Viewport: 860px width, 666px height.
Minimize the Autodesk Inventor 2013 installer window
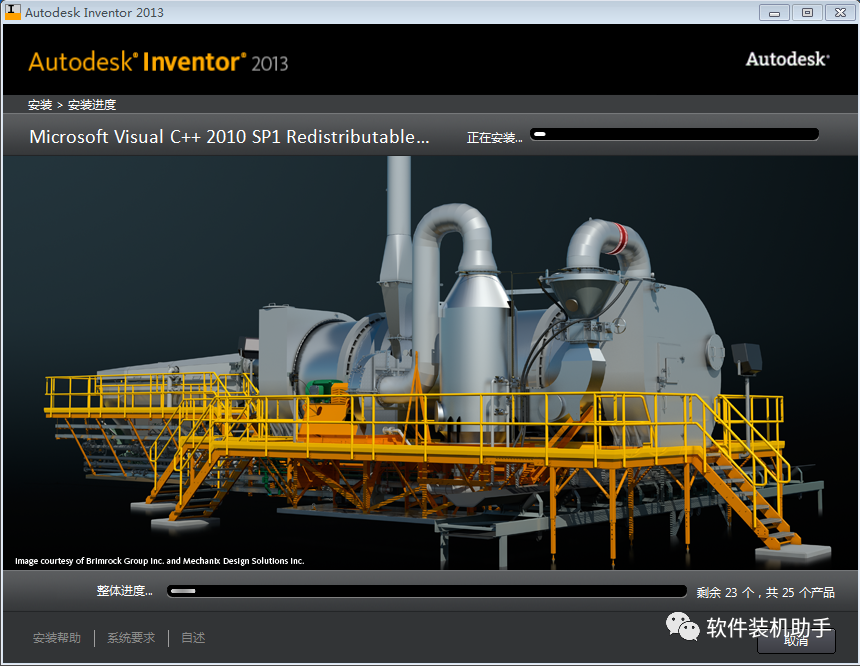click(774, 13)
